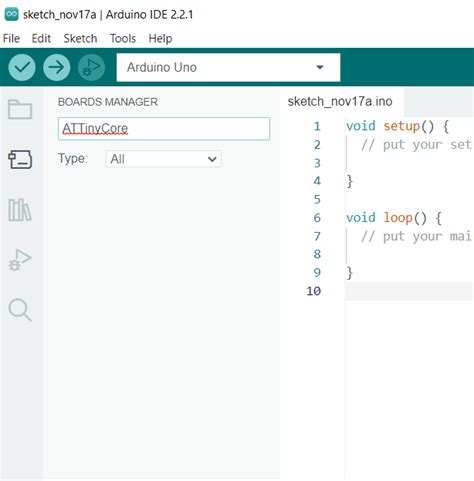Click line number 3 in the gutter
Screen dimensions: 474x481
317,163
